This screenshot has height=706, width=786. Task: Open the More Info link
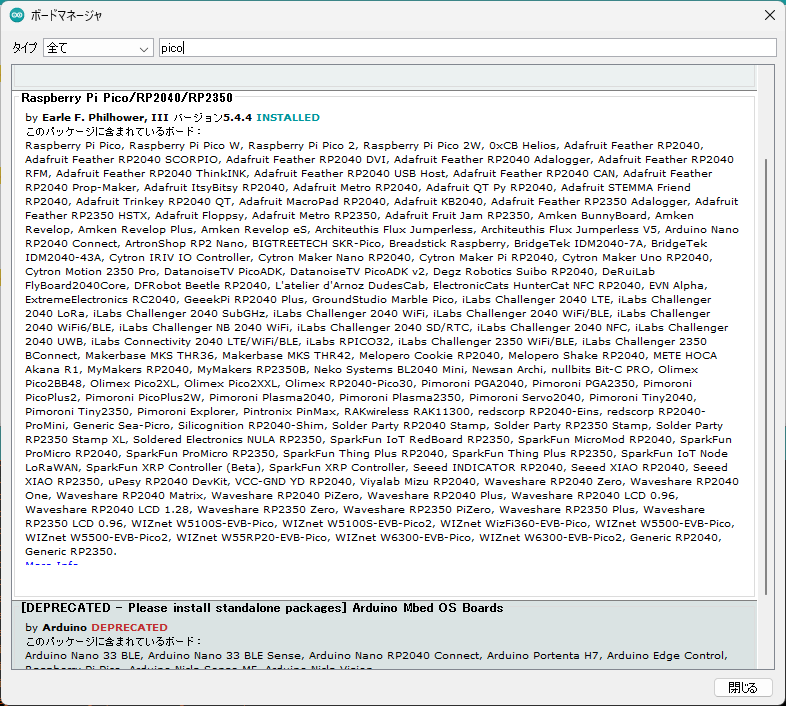click(x=51, y=565)
